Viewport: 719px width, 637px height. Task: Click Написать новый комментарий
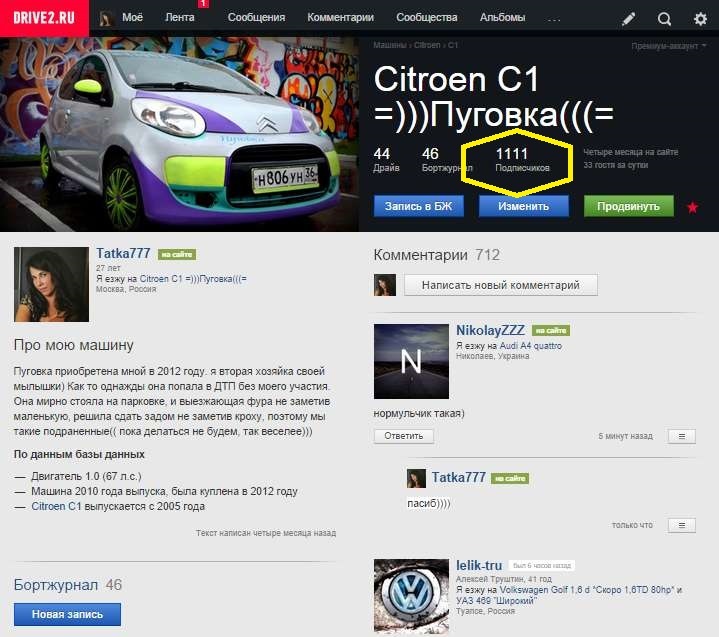pos(501,285)
